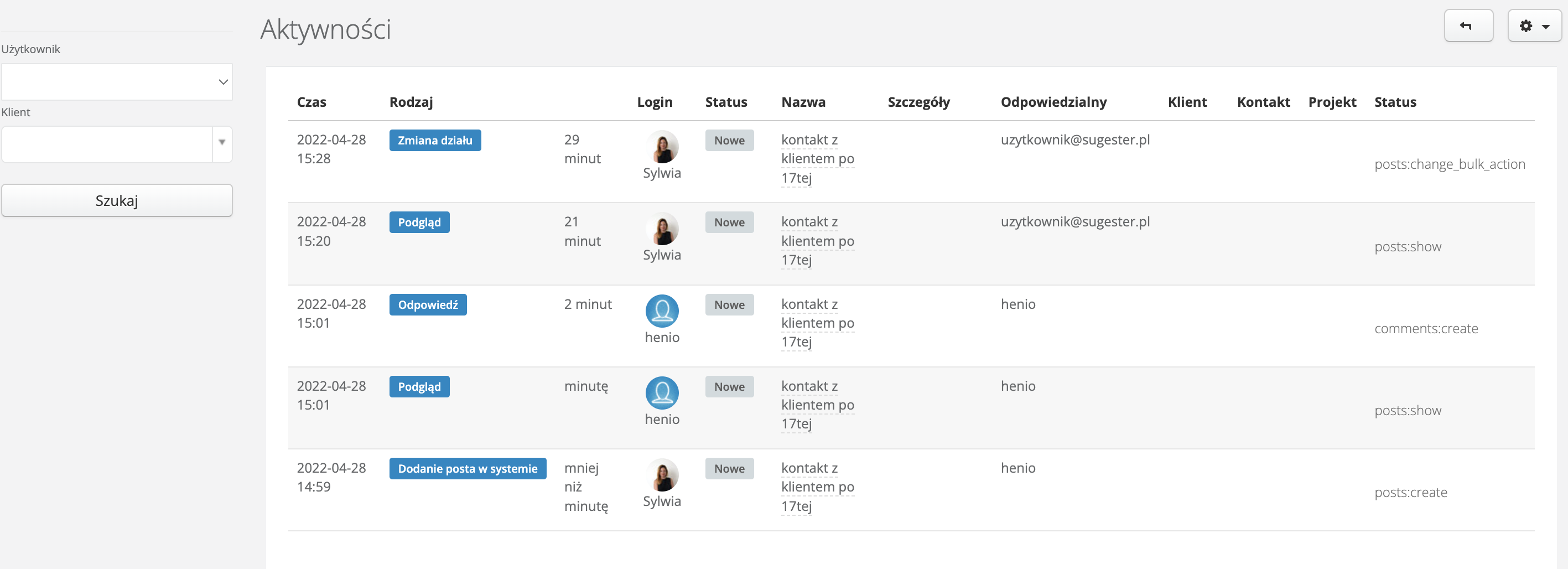Click the Nowe status badge in first row
The height and width of the screenshot is (569, 1568).
click(729, 140)
